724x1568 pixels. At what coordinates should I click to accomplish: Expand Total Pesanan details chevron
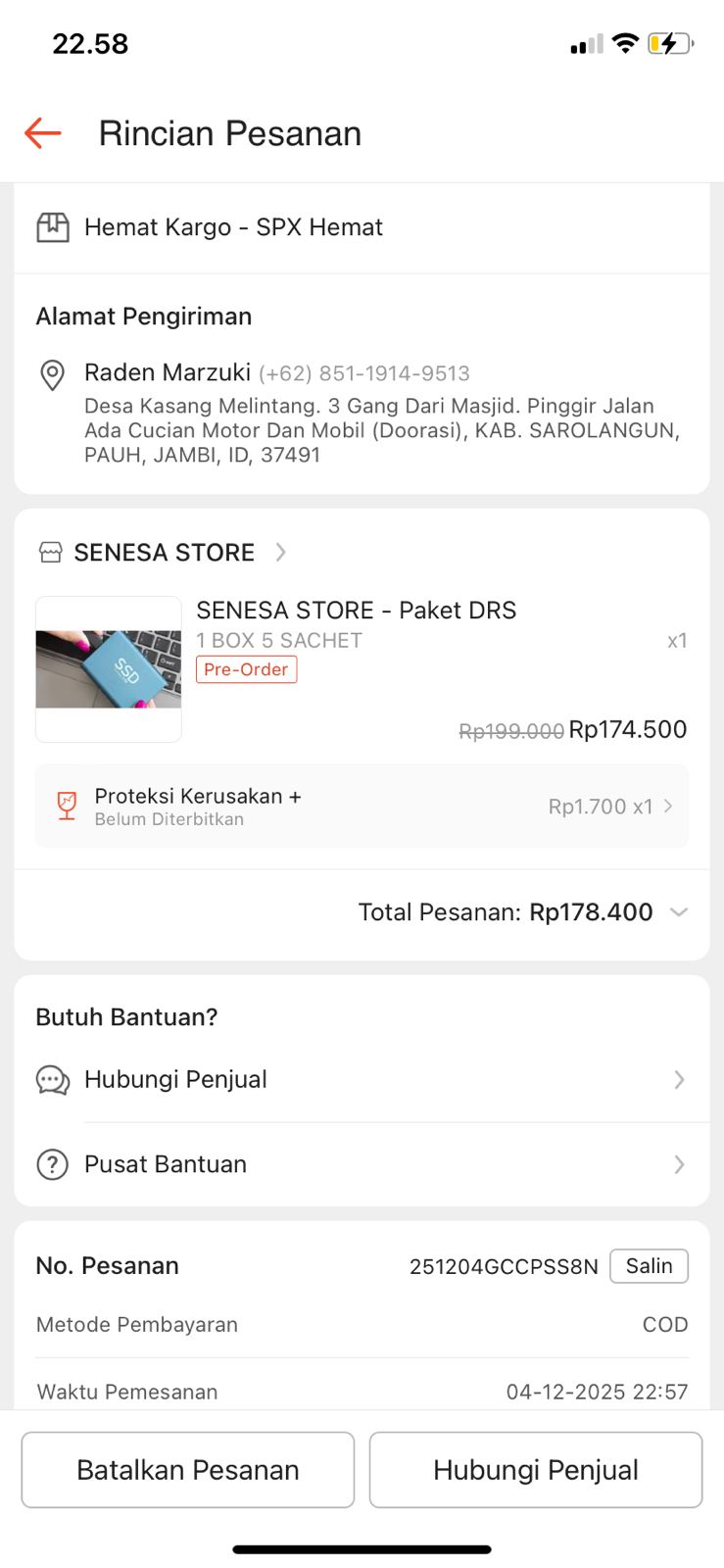click(x=678, y=912)
